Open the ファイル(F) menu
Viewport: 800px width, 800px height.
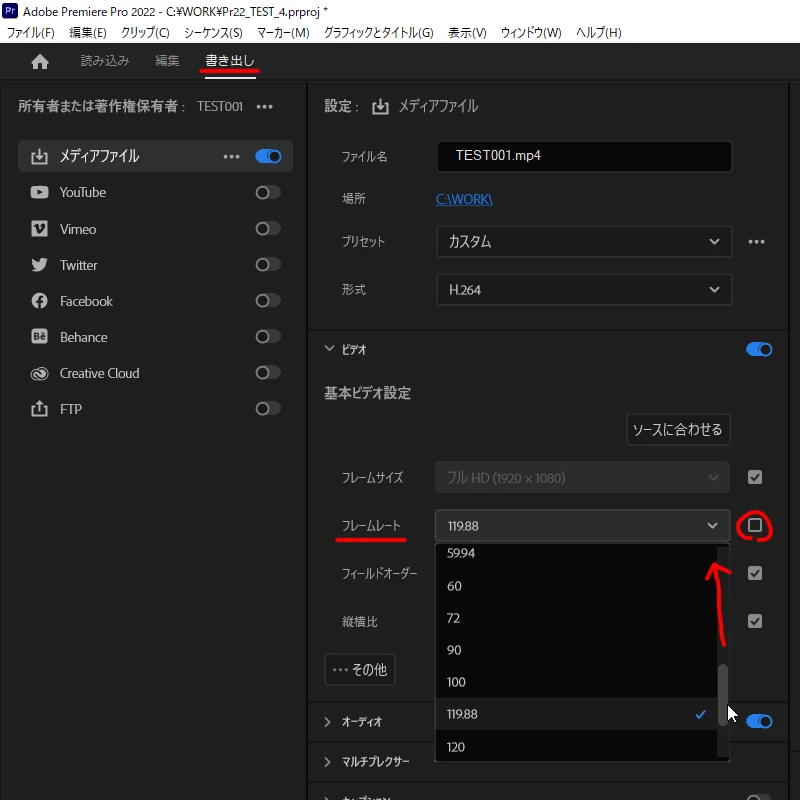click(x=31, y=33)
